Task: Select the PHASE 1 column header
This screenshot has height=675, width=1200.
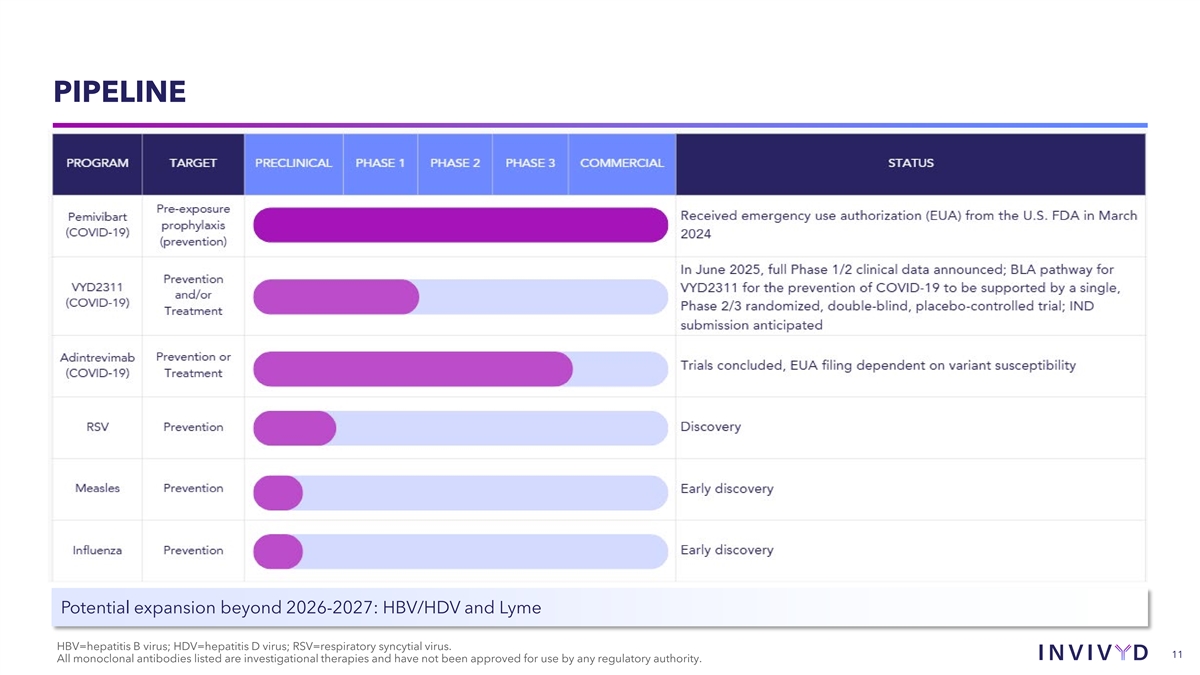Action: click(x=380, y=163)
